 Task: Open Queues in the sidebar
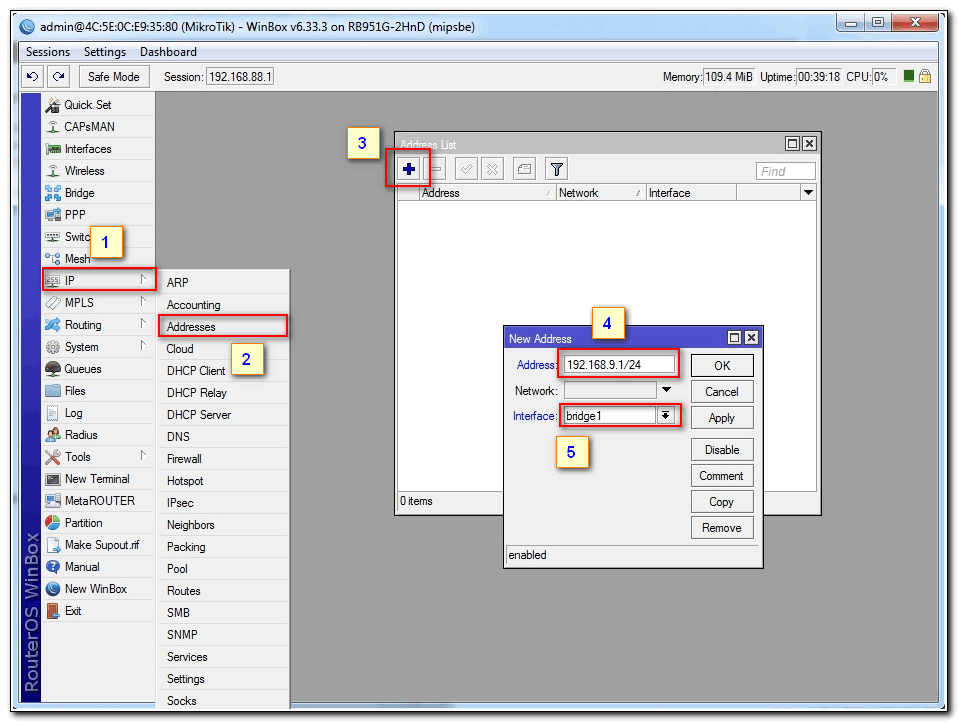98,369
